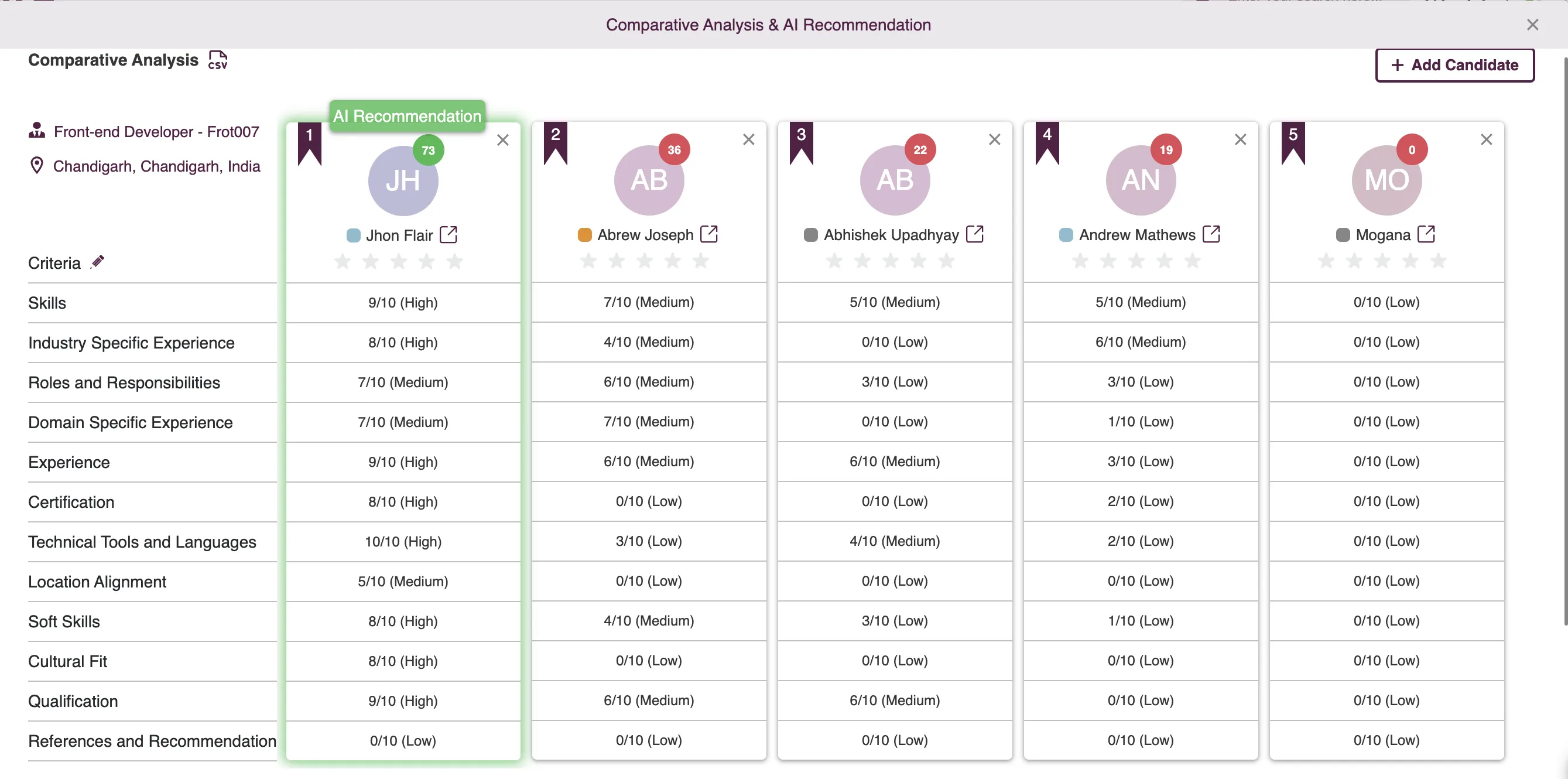Click rank 3 bookmark ribbon
Viewport: 1568px width, 779px height.
click(x=801, y=143)
